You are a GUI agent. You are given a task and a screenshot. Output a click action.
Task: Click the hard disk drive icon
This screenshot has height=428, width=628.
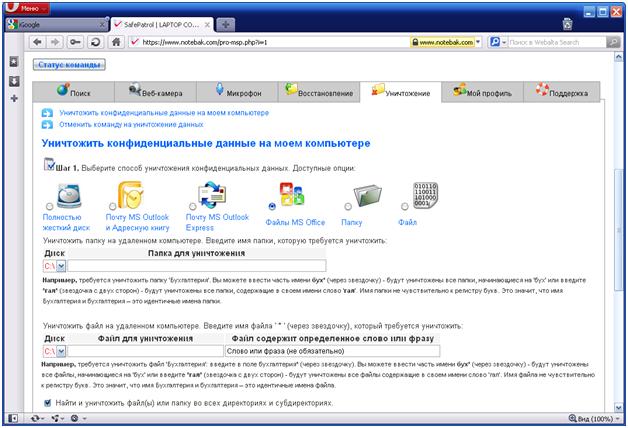click(x=69, y=195)
